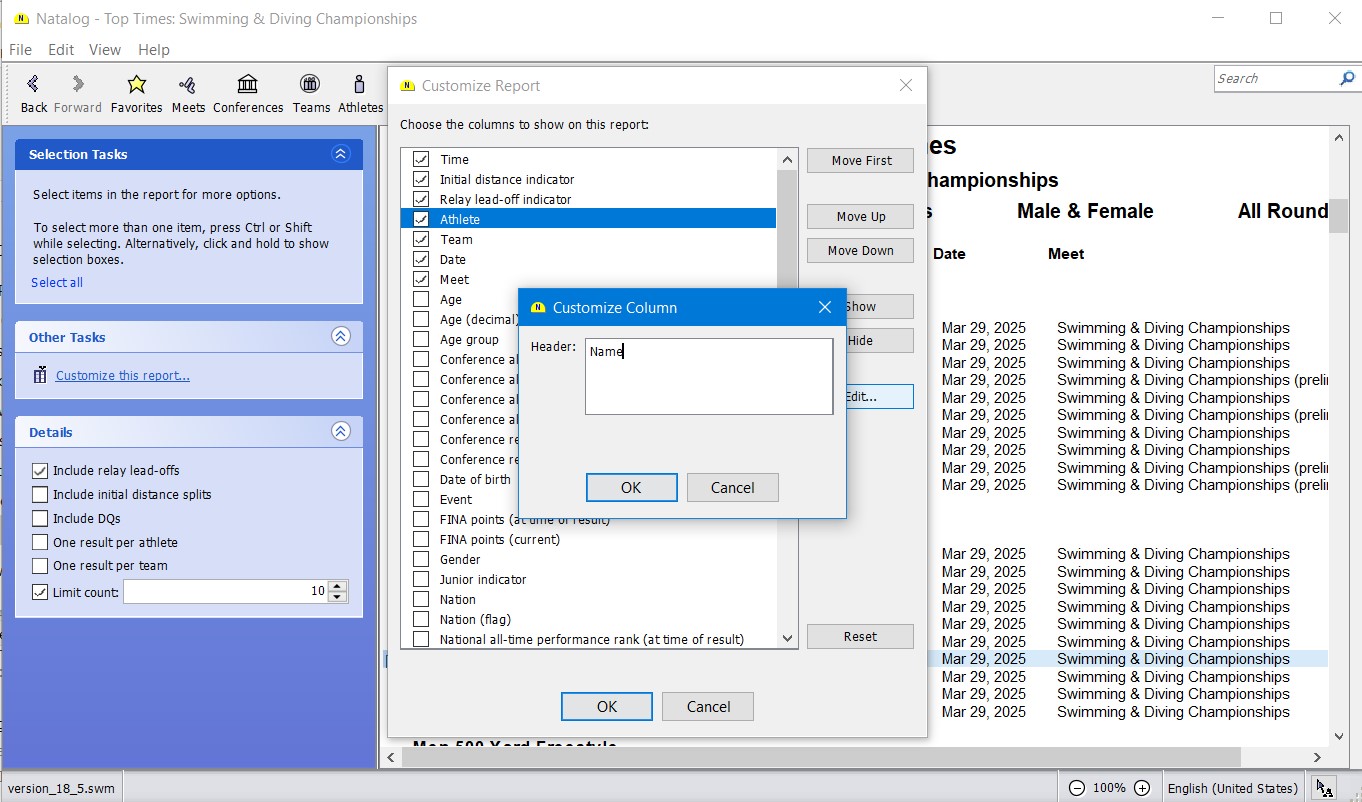
Task: Open the Meets toolbar icon
Action: pyautogui.click(x=187, y=85)
